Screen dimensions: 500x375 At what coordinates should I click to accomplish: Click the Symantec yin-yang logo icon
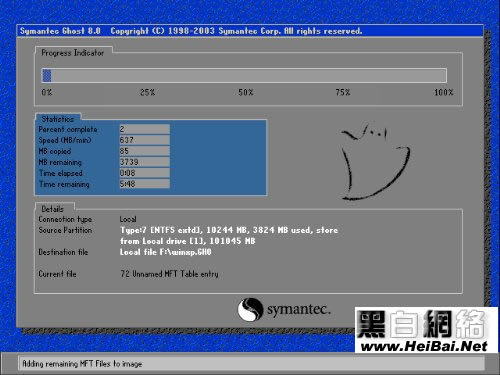click(x=250, y=309)
